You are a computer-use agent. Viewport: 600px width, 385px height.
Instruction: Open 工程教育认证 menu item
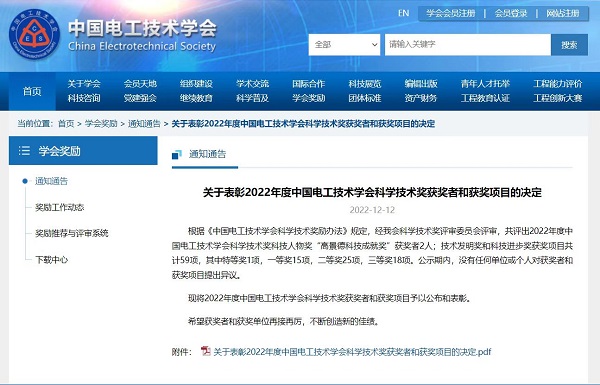(x=486, y=98)
